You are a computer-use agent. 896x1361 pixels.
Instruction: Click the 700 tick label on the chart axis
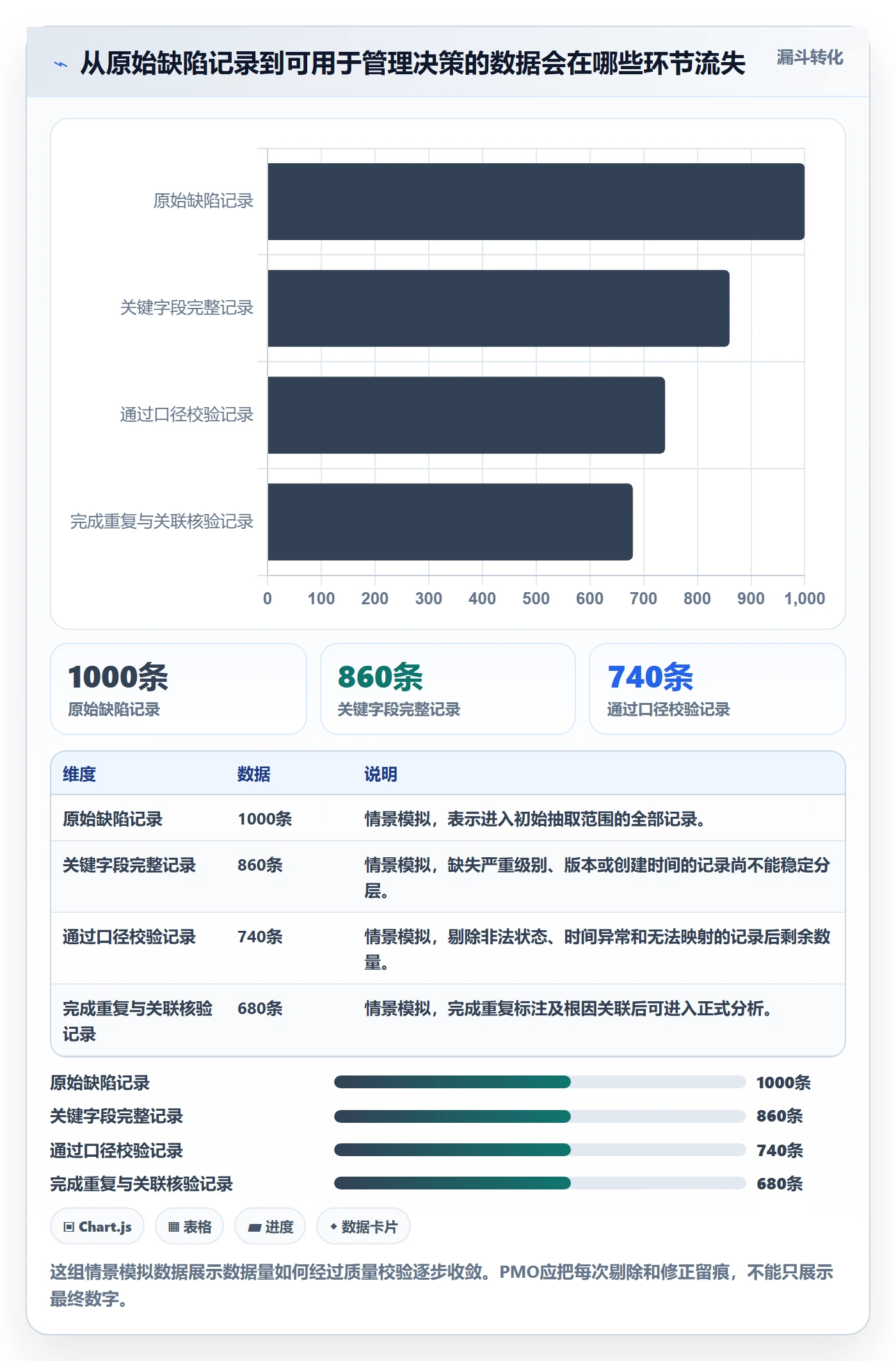(x=643, y=599)
